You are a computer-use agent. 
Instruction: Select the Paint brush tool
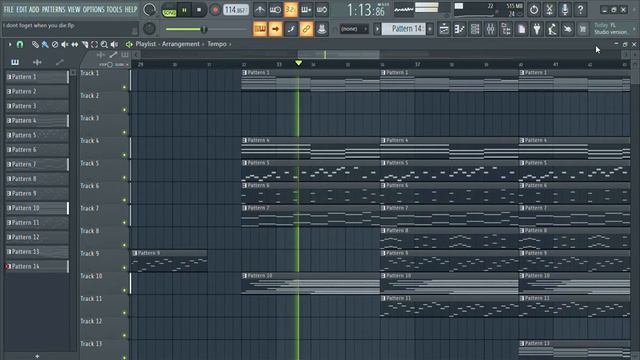pyautogui.click(x=45, y=44)
